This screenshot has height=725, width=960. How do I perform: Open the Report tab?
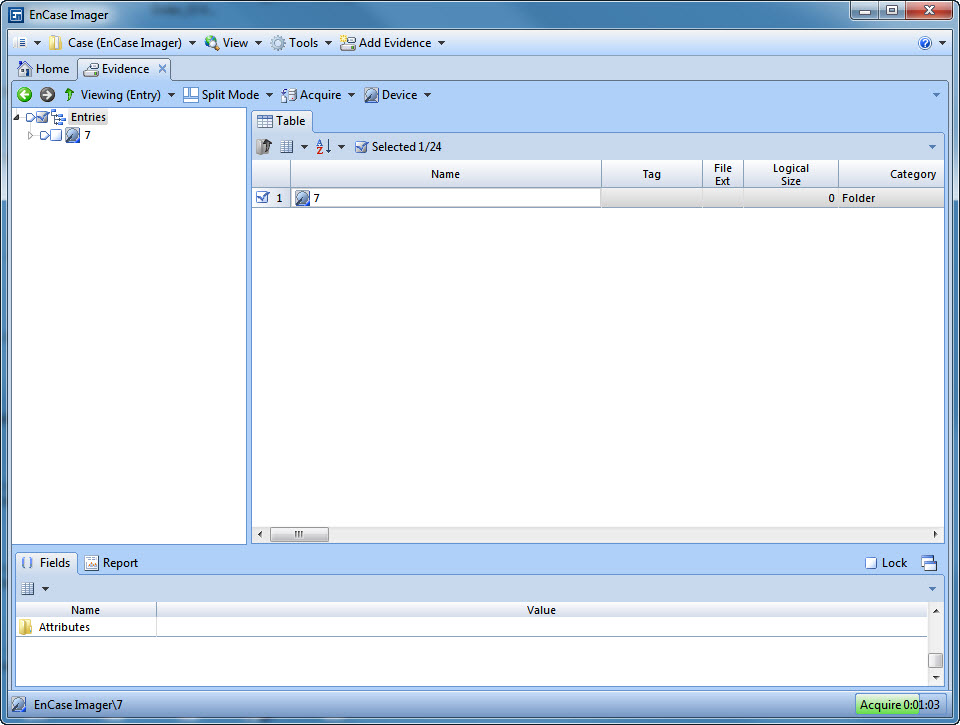point(111,563)
